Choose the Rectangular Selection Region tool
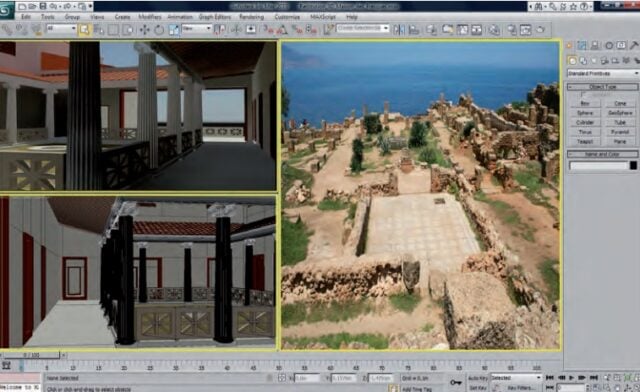Image resolution: width=640 pixels, height=392 pixels. (113, 30)
